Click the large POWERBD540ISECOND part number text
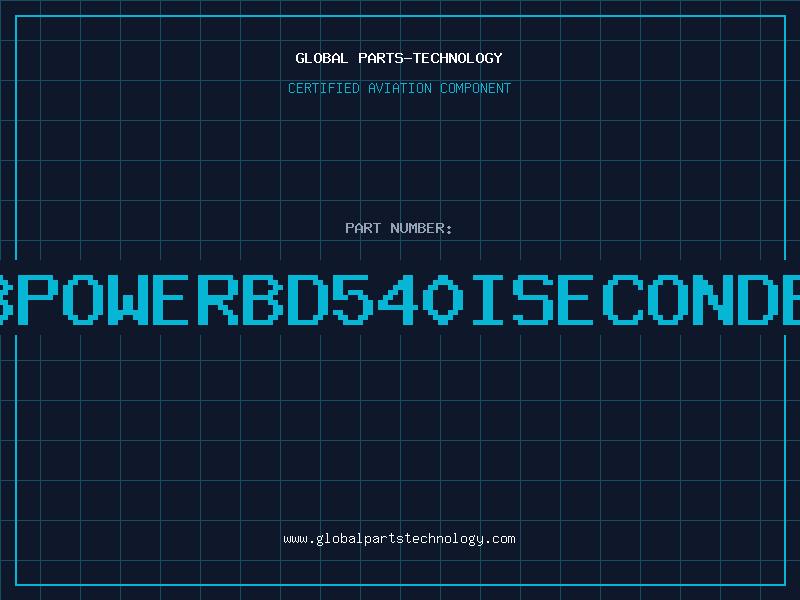This screenshot has width=800, height=600. 400,300
